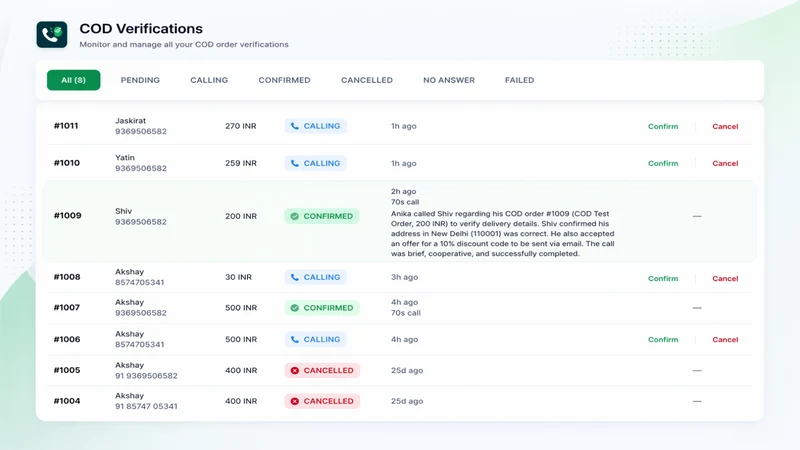Image resolution: width=800 pixels, height=450 pixels.
Task: Click customer name Jaskirat
Action: coord(130,121)
